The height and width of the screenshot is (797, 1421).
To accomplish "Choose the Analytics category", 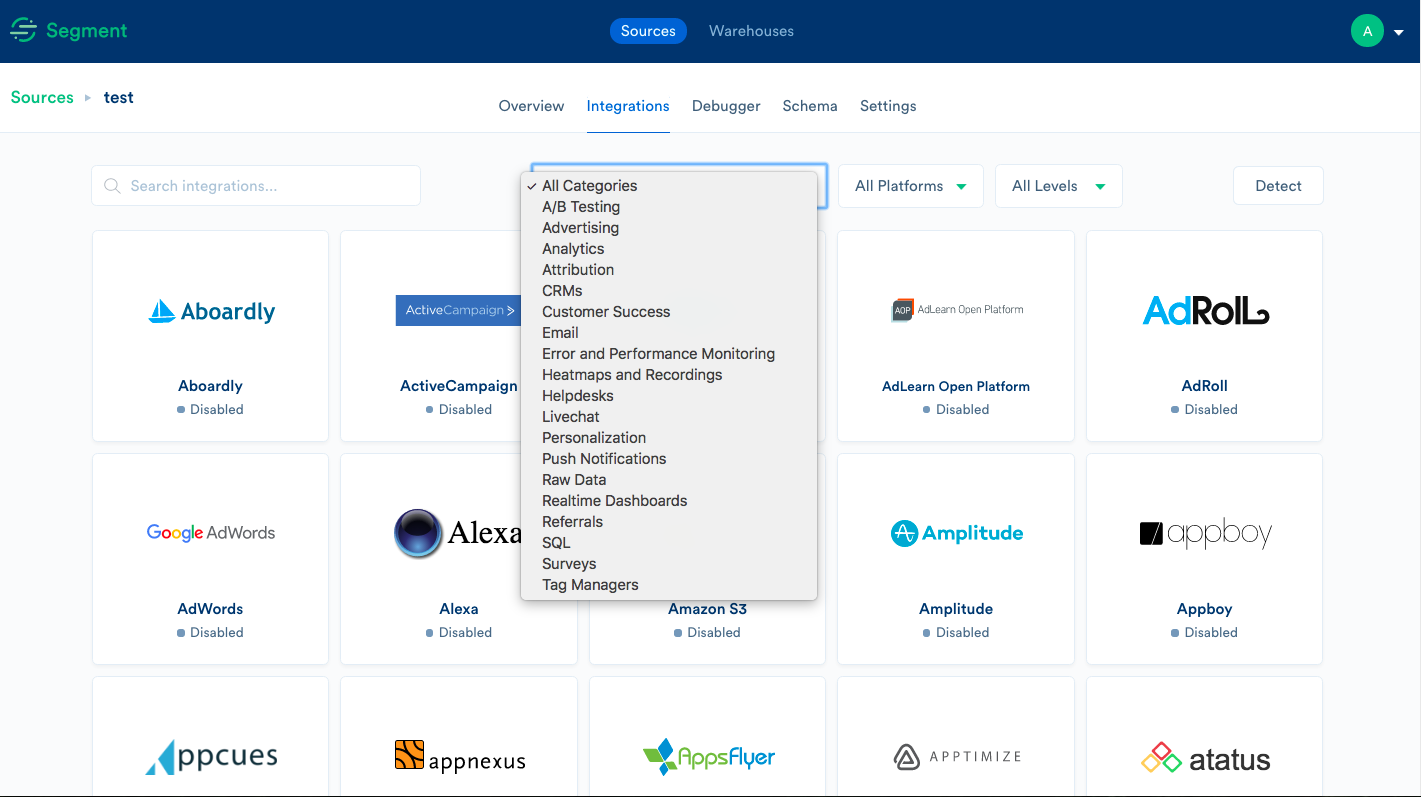I will point(669,249).
